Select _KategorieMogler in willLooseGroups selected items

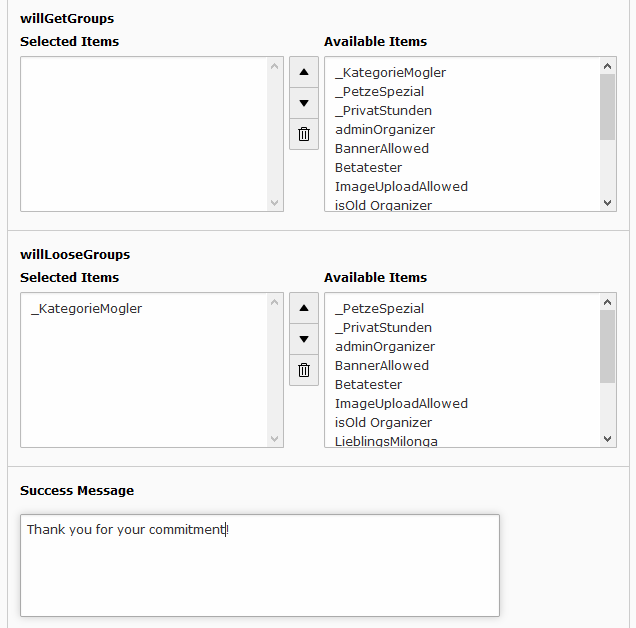87,309
